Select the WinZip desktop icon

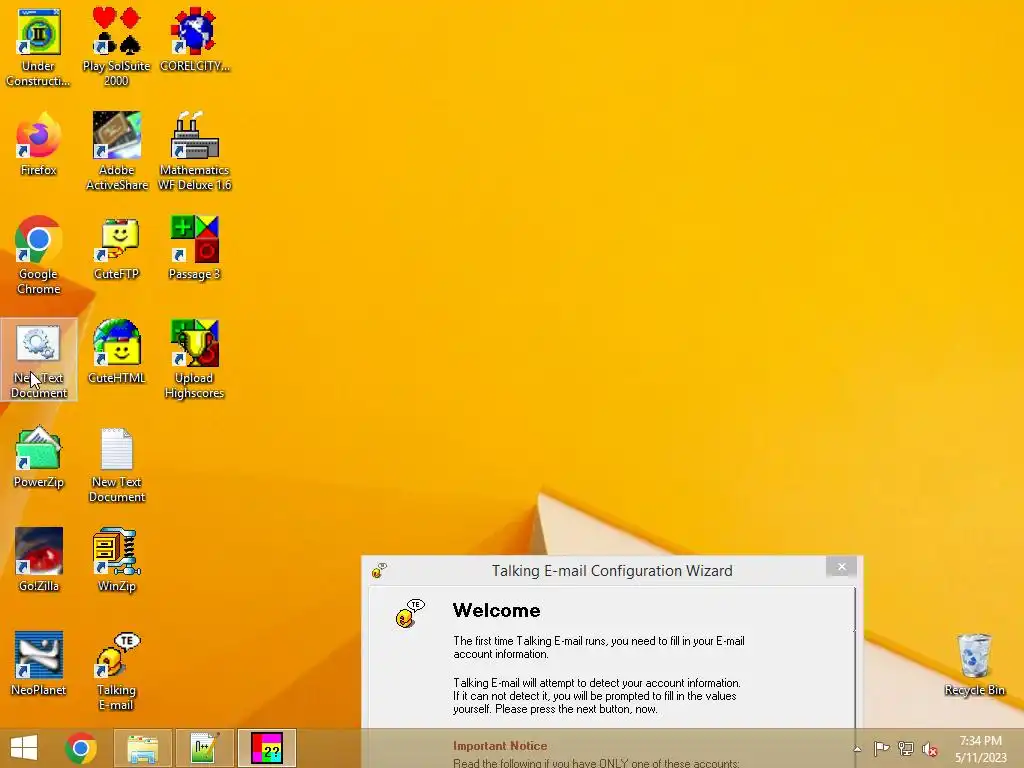click(116, 560)
